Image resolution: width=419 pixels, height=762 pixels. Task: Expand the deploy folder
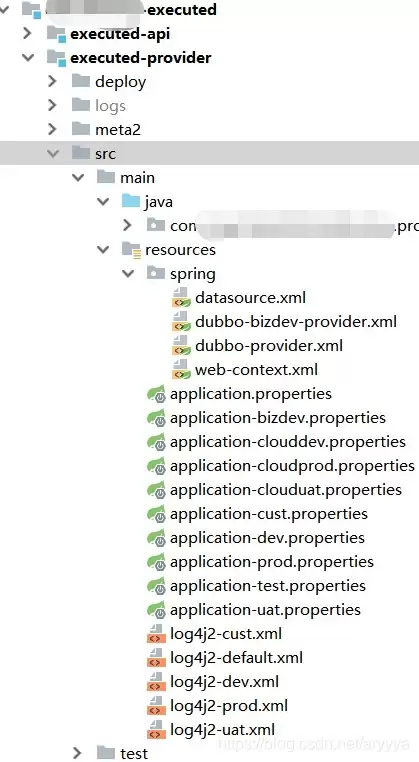coord(52,81)
